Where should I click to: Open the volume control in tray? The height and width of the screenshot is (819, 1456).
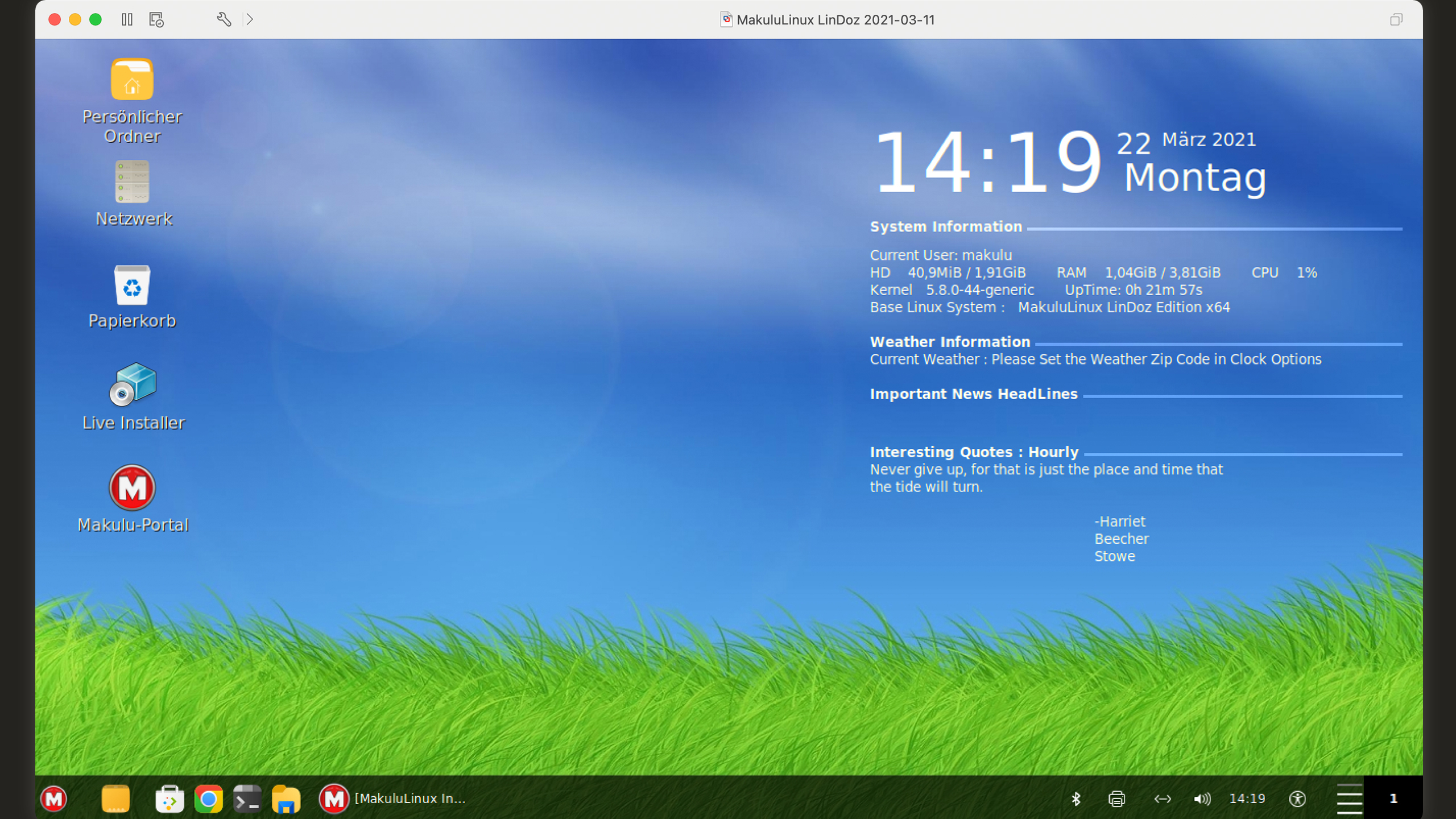1202,799
